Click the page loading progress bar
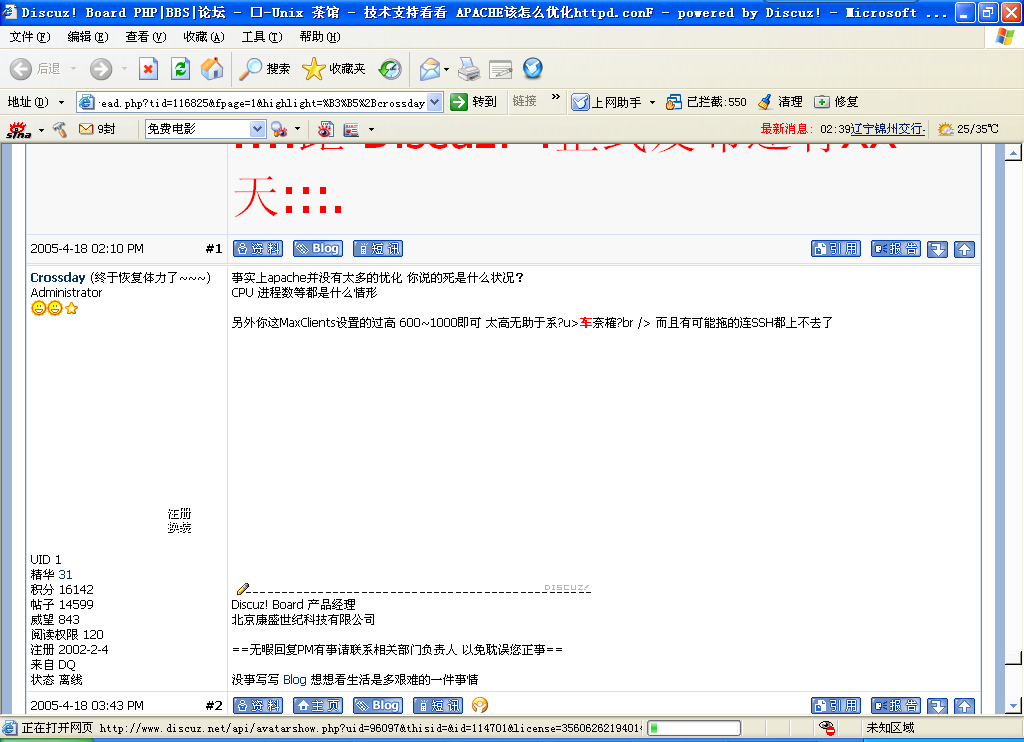Screen dimensions: 1024x742 click(x=695, y=728)
